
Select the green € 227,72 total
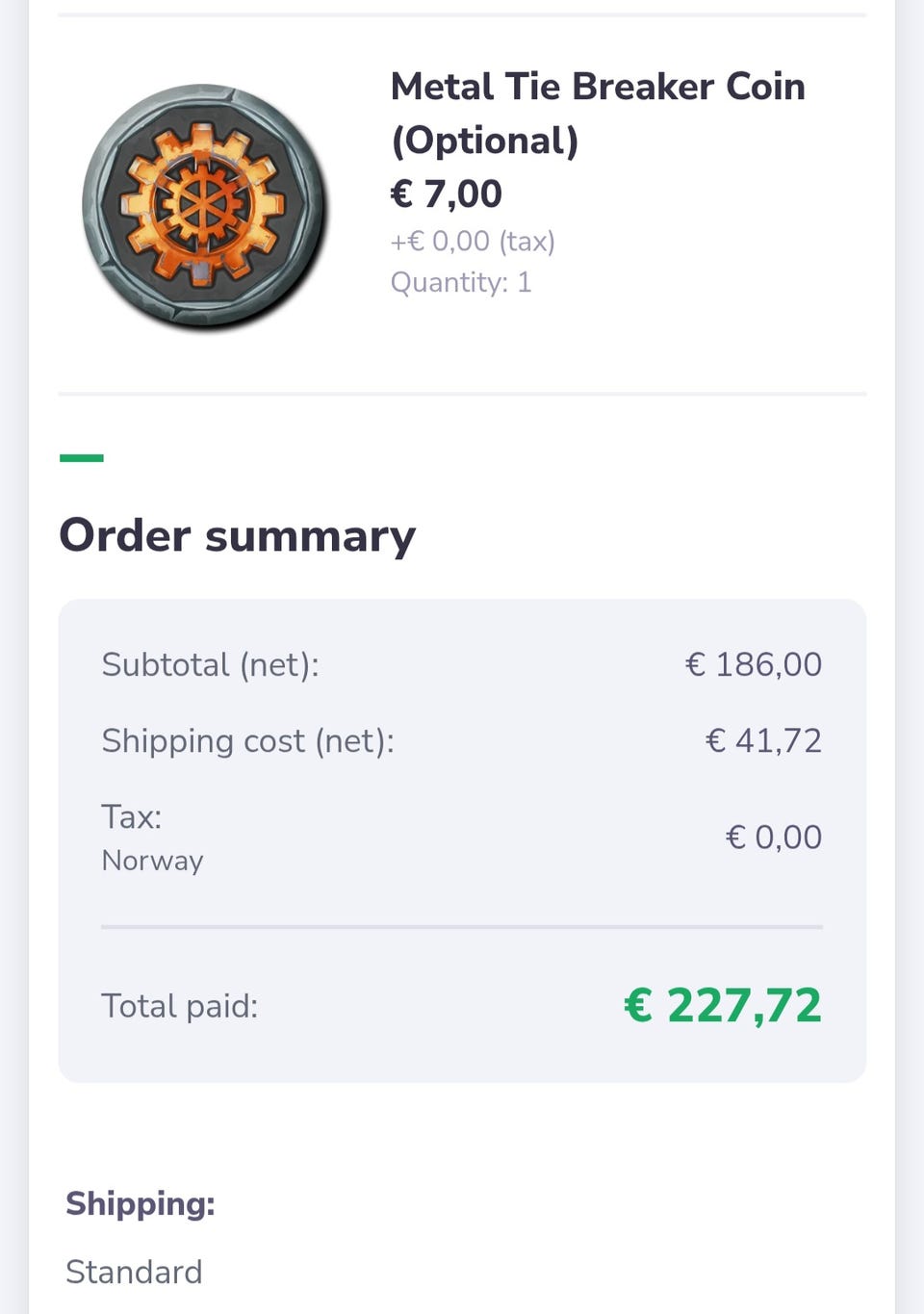pos(723,1005)
